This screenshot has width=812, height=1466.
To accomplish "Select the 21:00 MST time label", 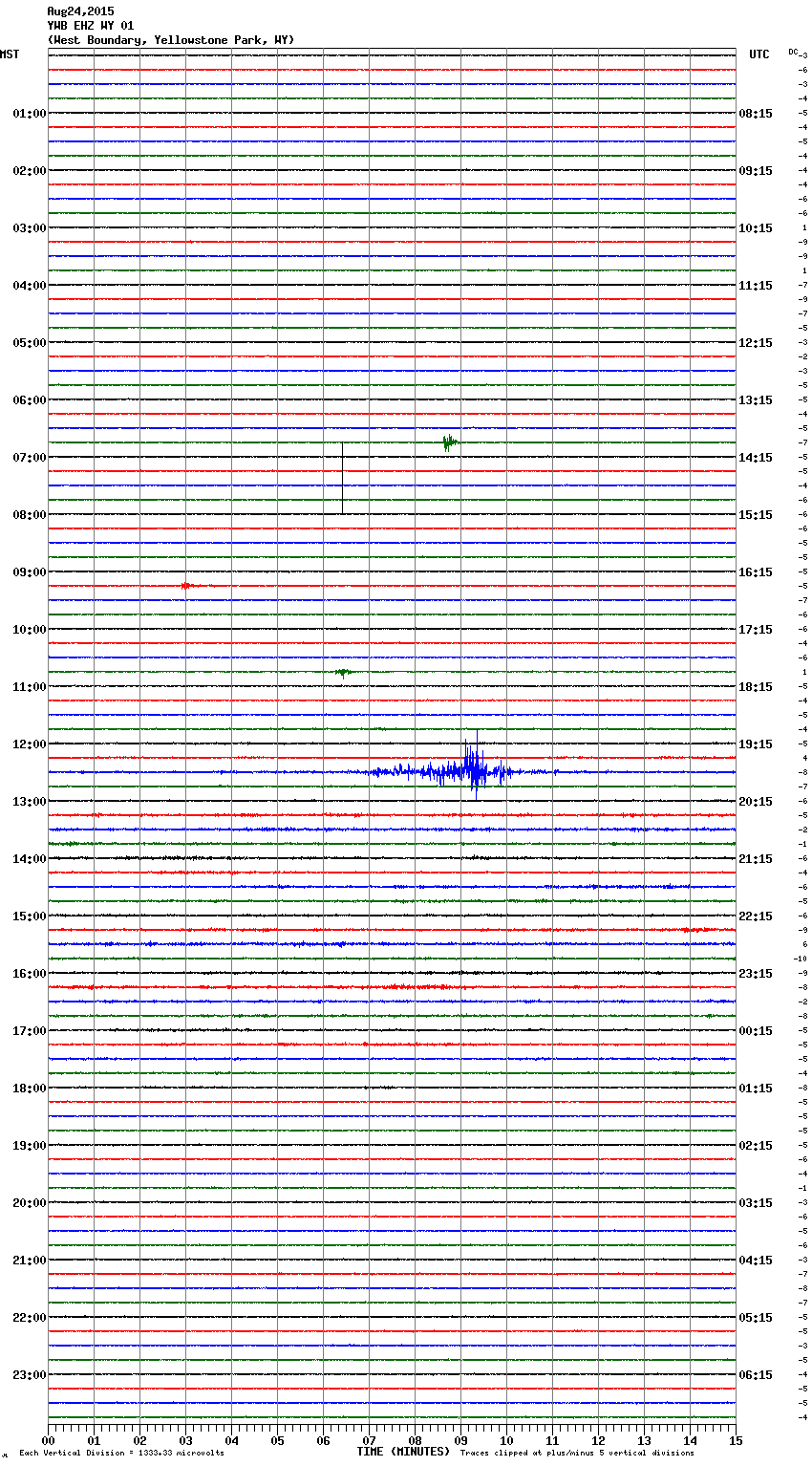I will pos(29,1260).
